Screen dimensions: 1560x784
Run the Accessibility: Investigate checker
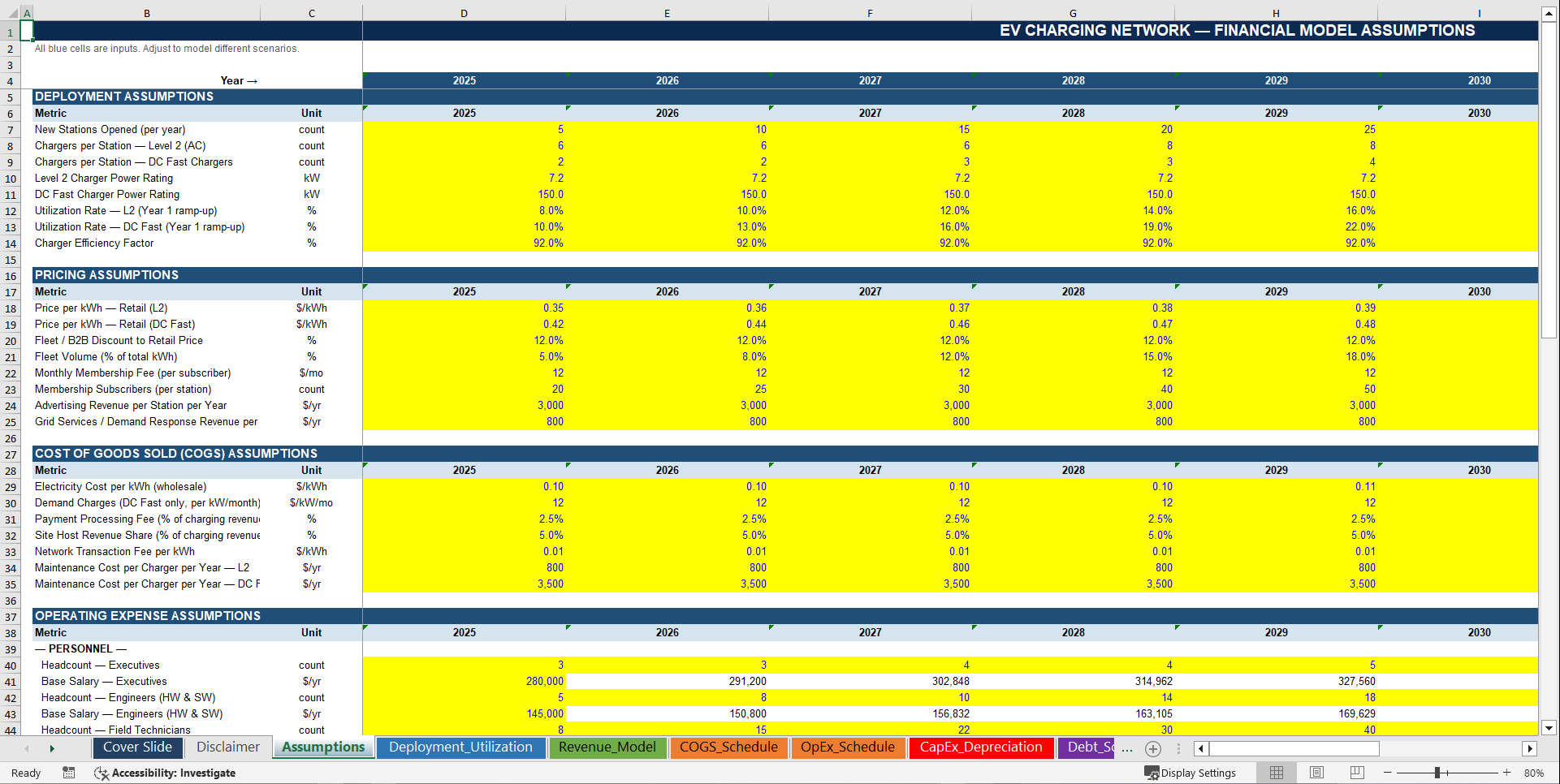point(165,773)
